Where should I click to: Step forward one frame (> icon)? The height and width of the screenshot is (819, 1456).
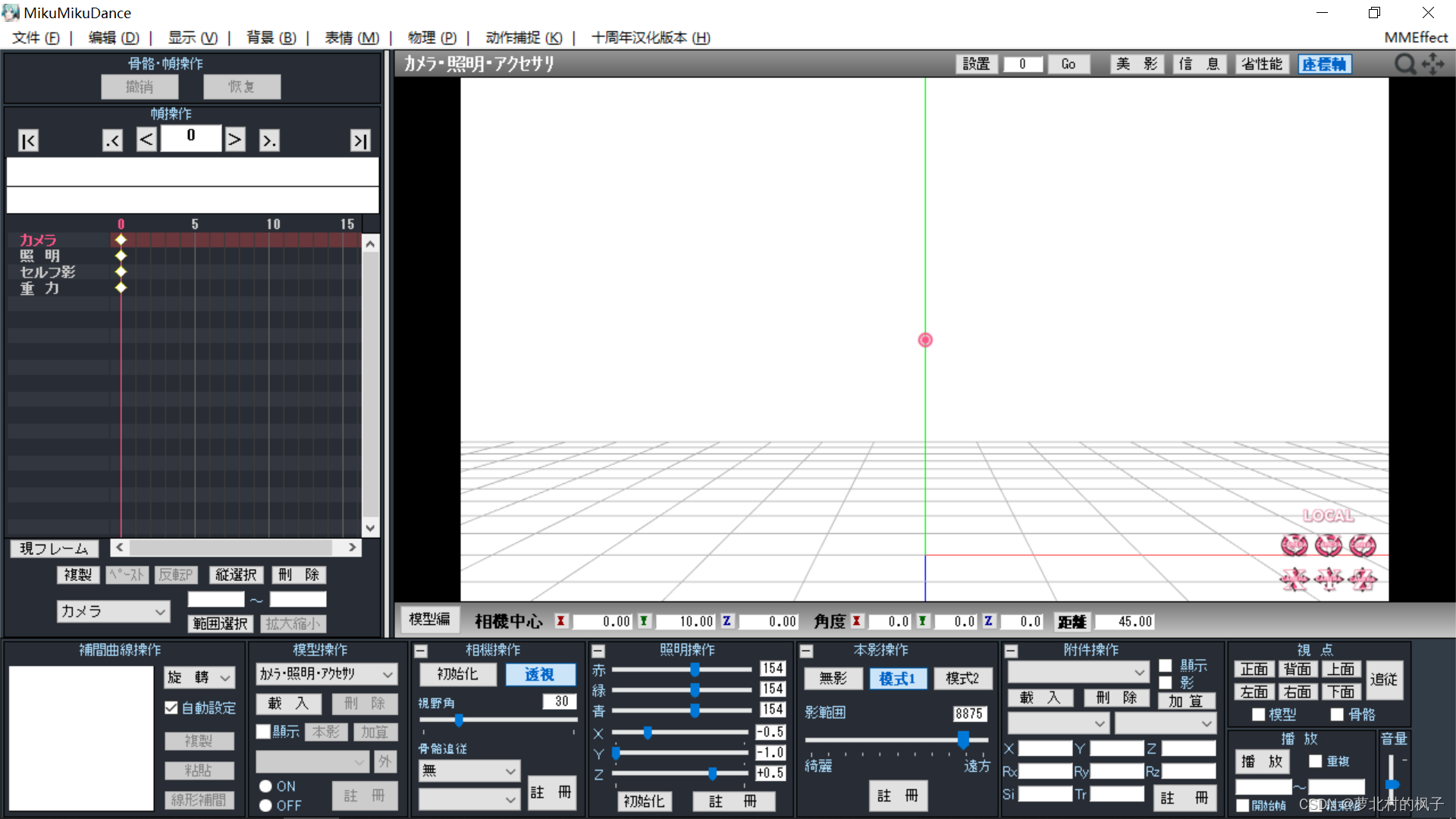tap(235, 140)
